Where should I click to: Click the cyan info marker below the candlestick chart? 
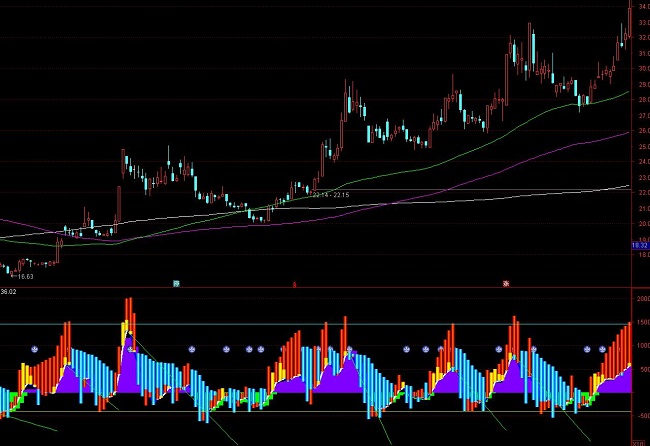coord(176,283)
